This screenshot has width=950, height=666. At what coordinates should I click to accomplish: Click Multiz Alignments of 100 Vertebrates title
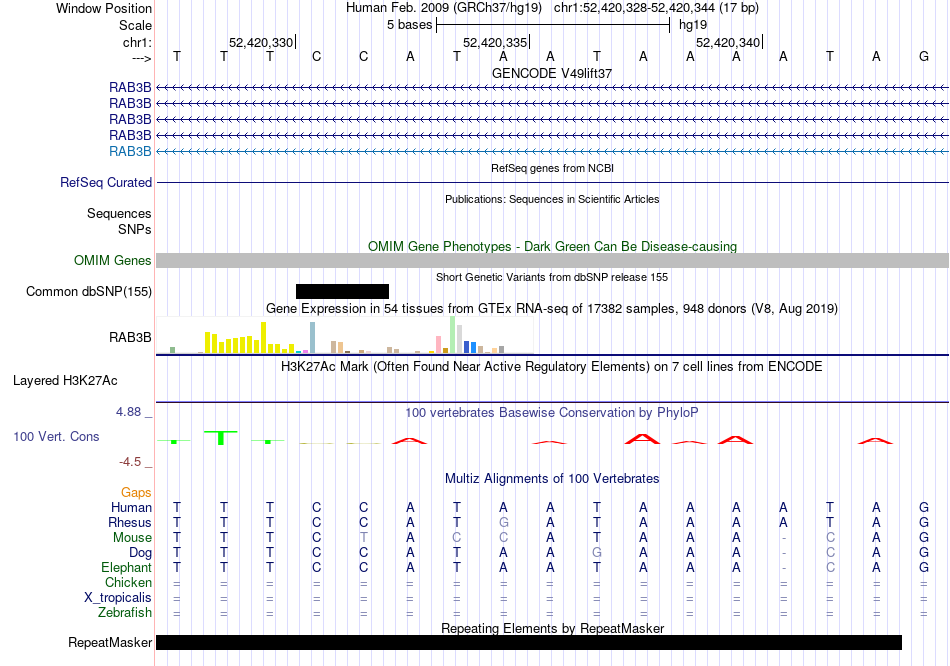(x=552, y=479)
